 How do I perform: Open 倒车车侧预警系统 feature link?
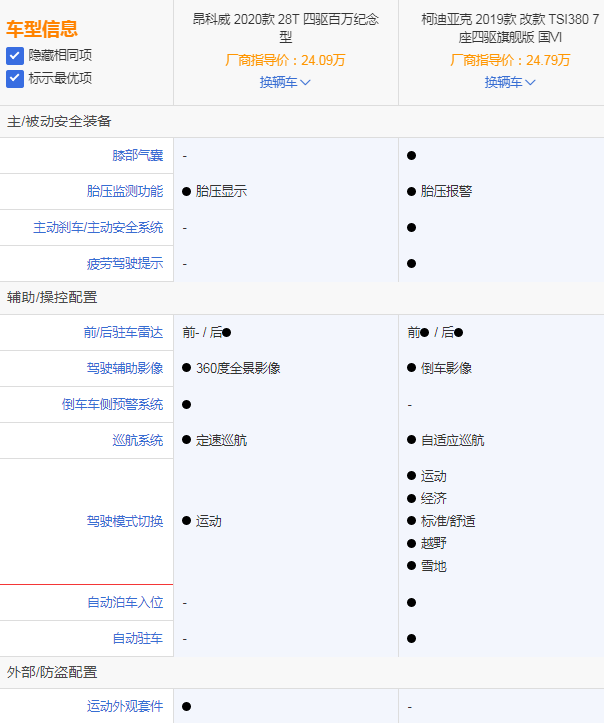pyautogui.click(x=111, y=405)
